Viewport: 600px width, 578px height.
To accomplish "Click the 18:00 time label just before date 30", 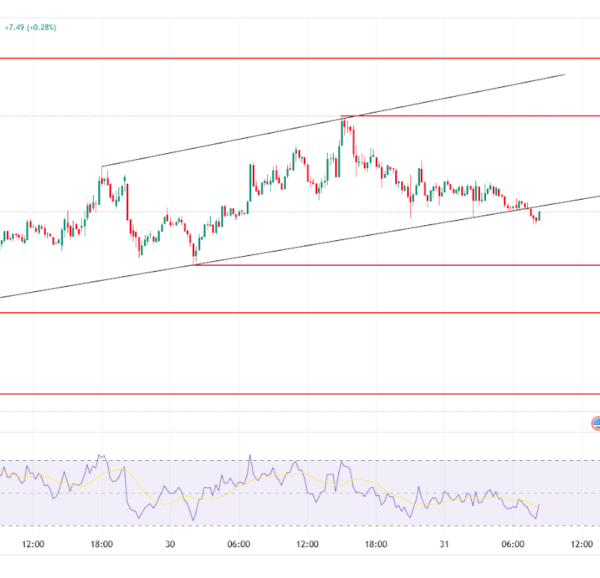I will [x=102, y=544].
